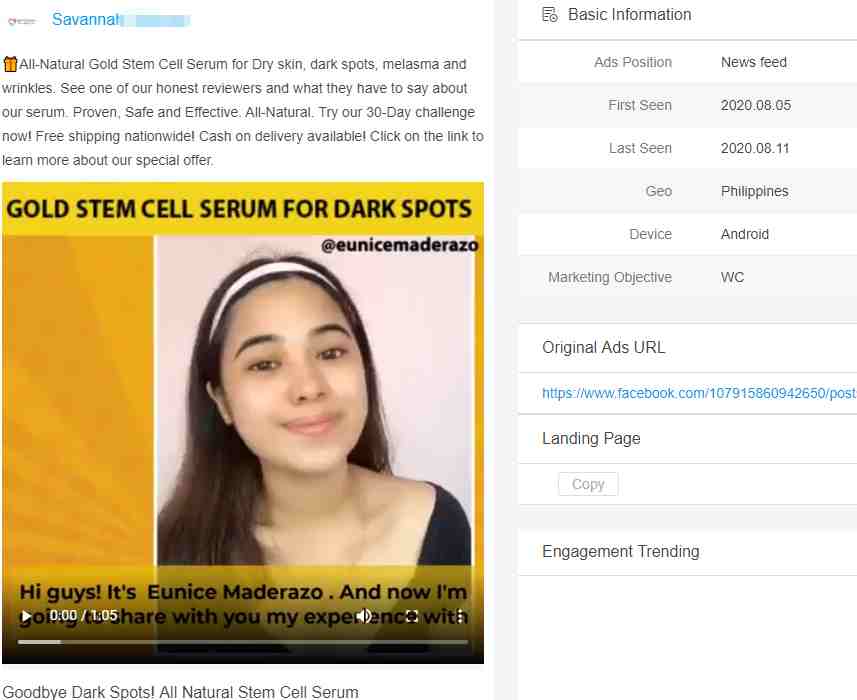Enter fullscreen mode on the video

[412, 616]
